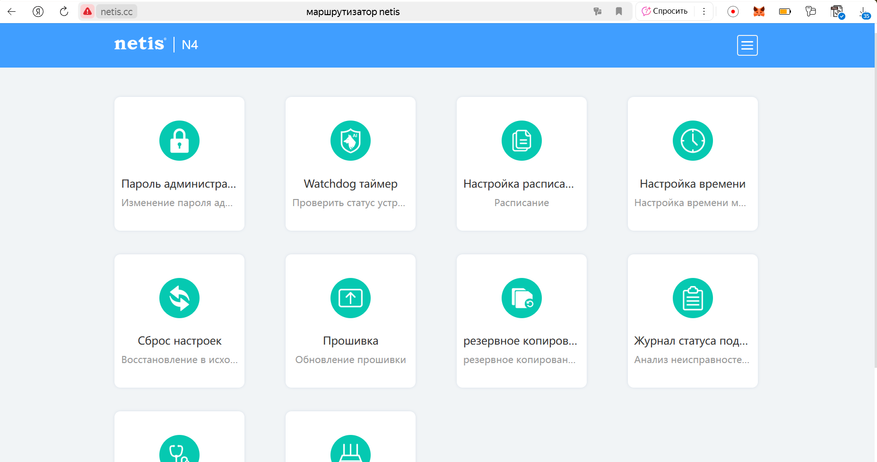Click the Сброс настроек title

pos(180,341)
